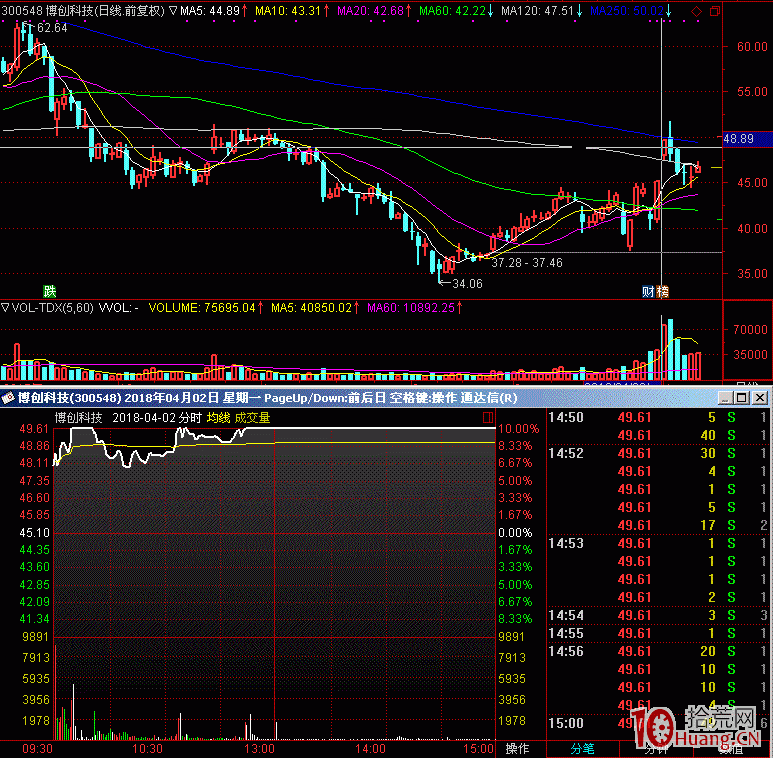Click the 09:30 label on the time axis
The height and width of the screenshot is (758, 773).
[x=37, y=749]
